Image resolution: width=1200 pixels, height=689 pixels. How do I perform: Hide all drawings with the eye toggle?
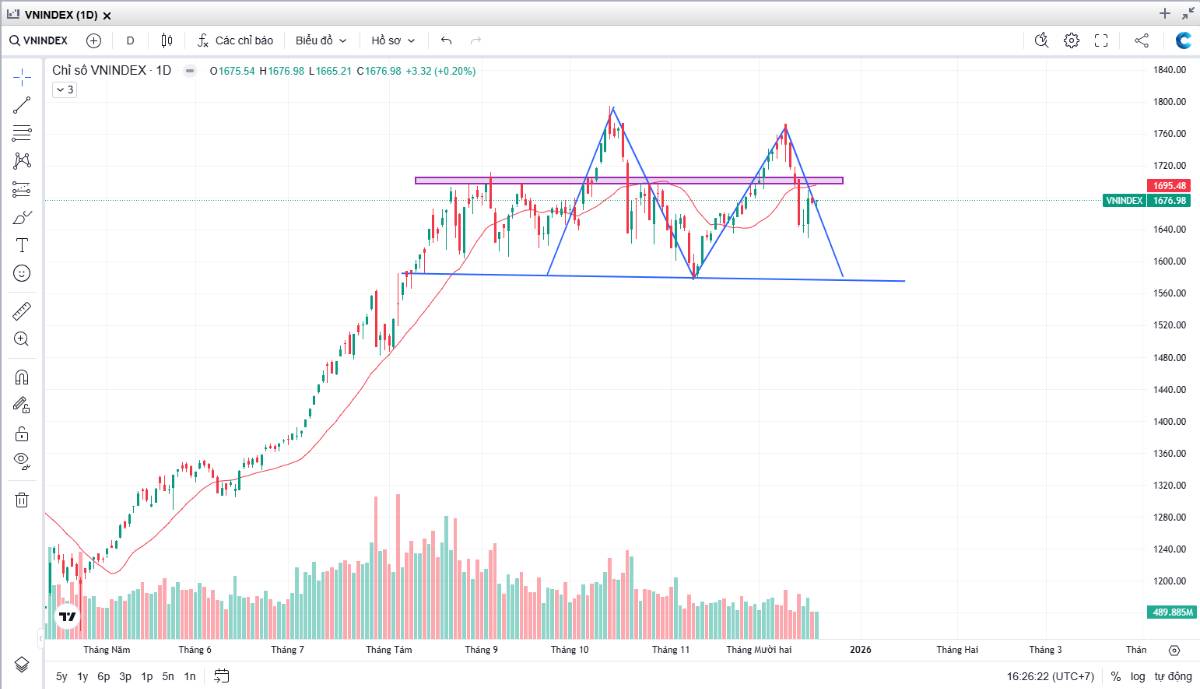pyautogui.click(x=21, y=461)
